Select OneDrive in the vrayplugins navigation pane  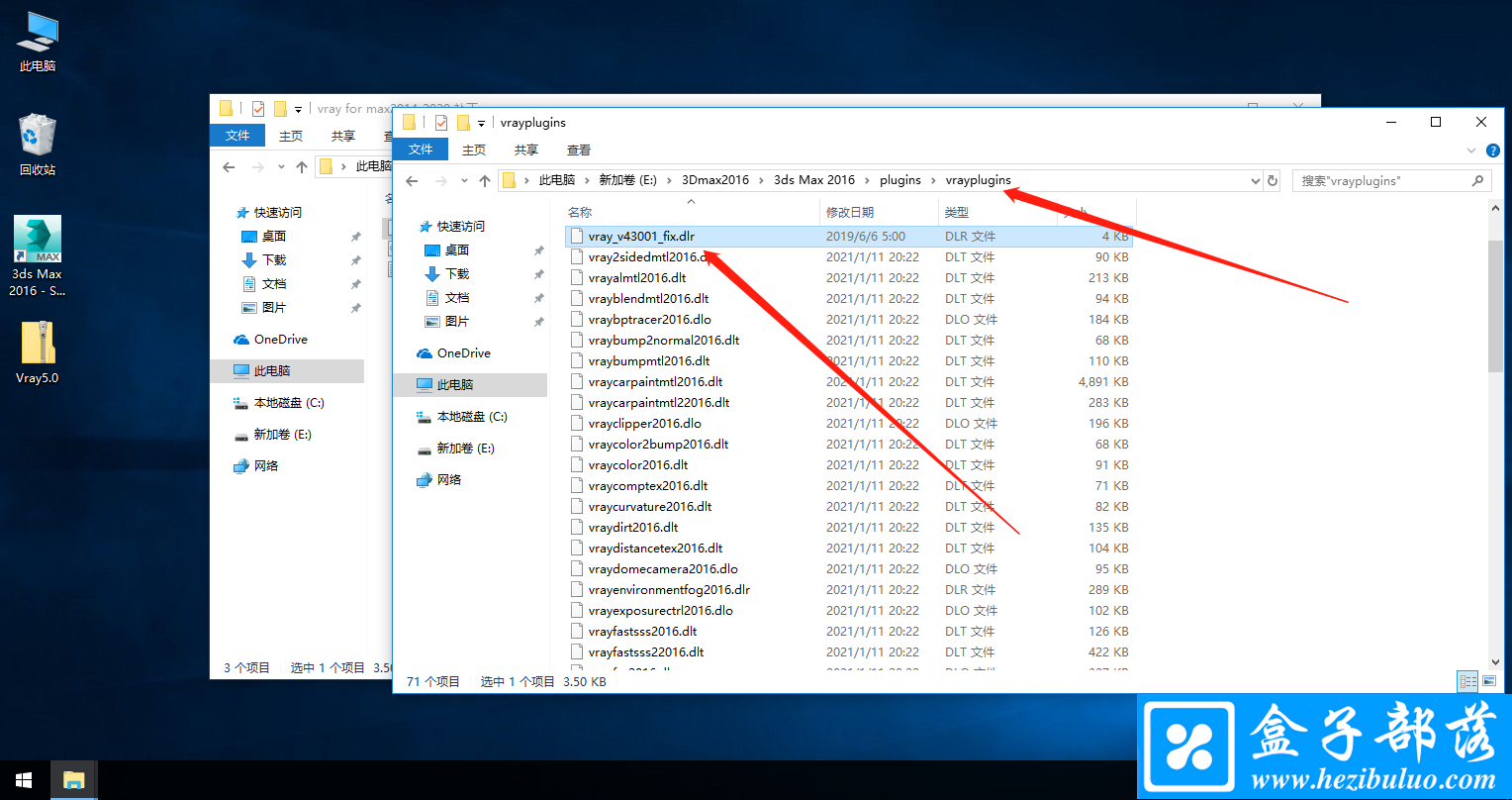click(463, 352)
